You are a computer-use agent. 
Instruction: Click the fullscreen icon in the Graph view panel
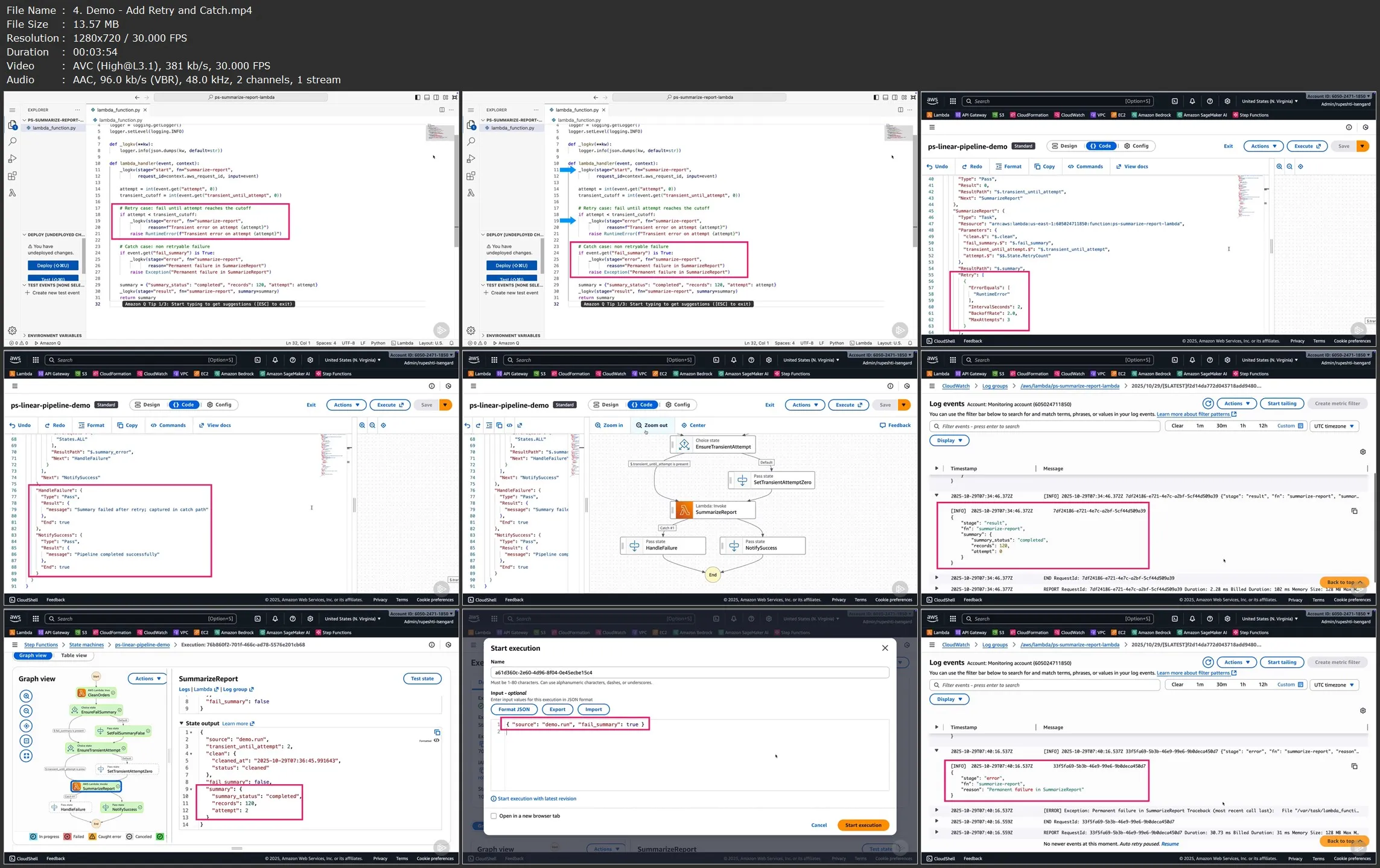coord(26,756)
